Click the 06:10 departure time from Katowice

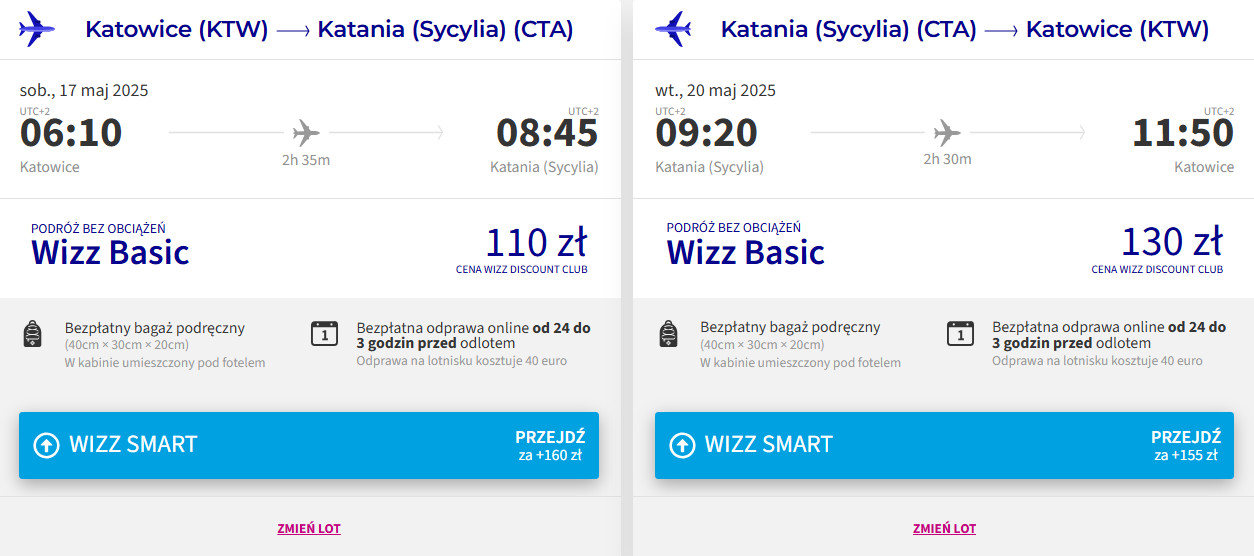[x=71, y=133]
